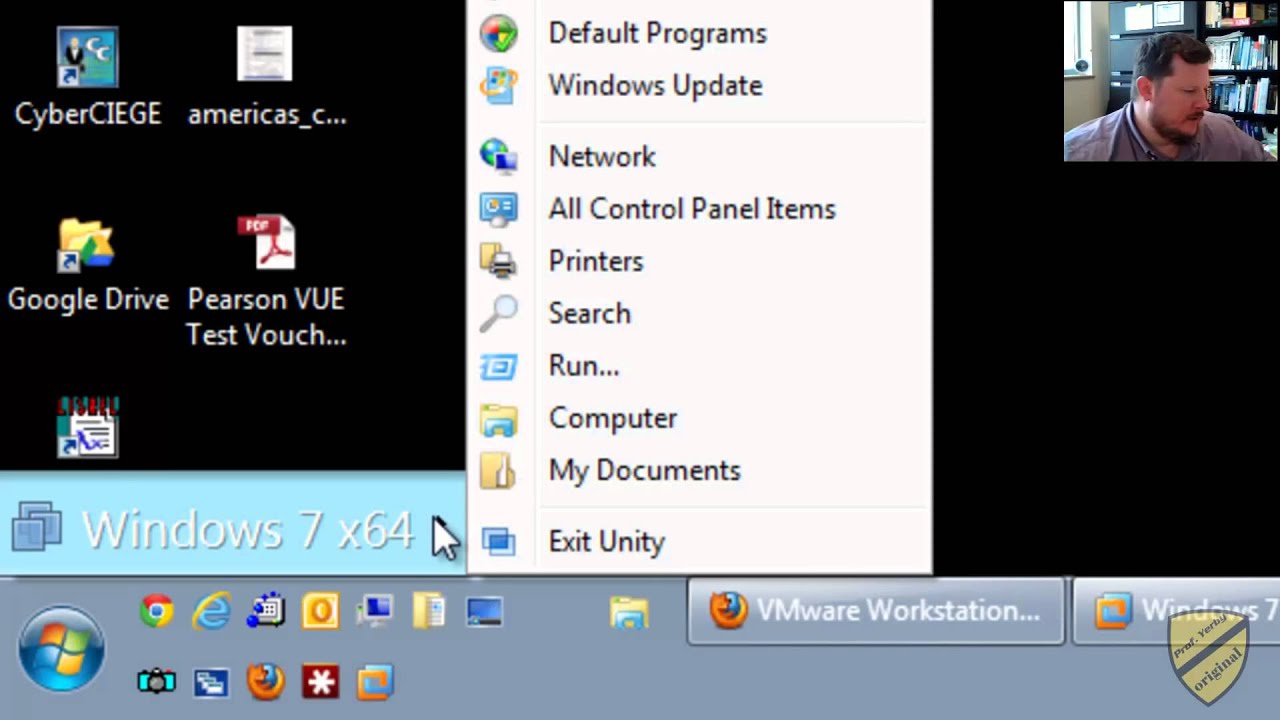
Task: Click the Default Programs icon in menu
Action: pos(498,33)
